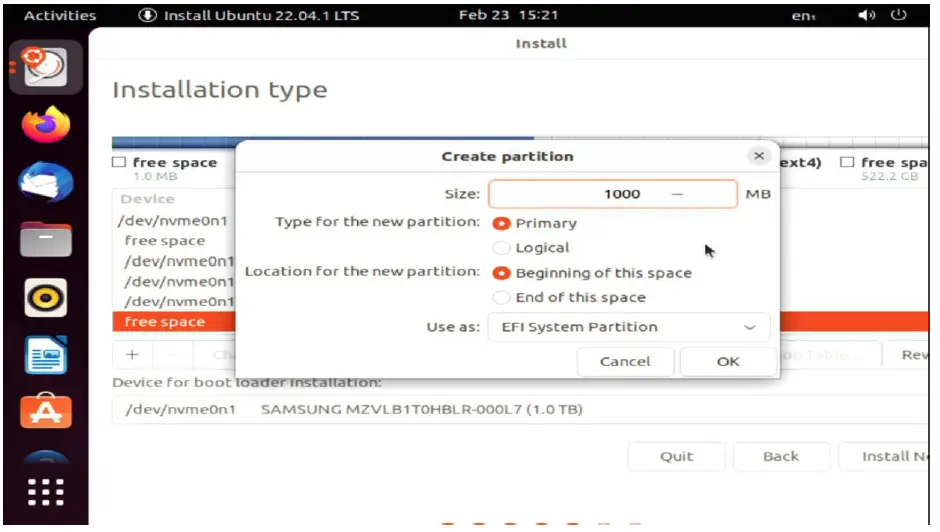Launch Rhythmbox music player from dock
Screen dimensions: 940x532
click(46, 297)
